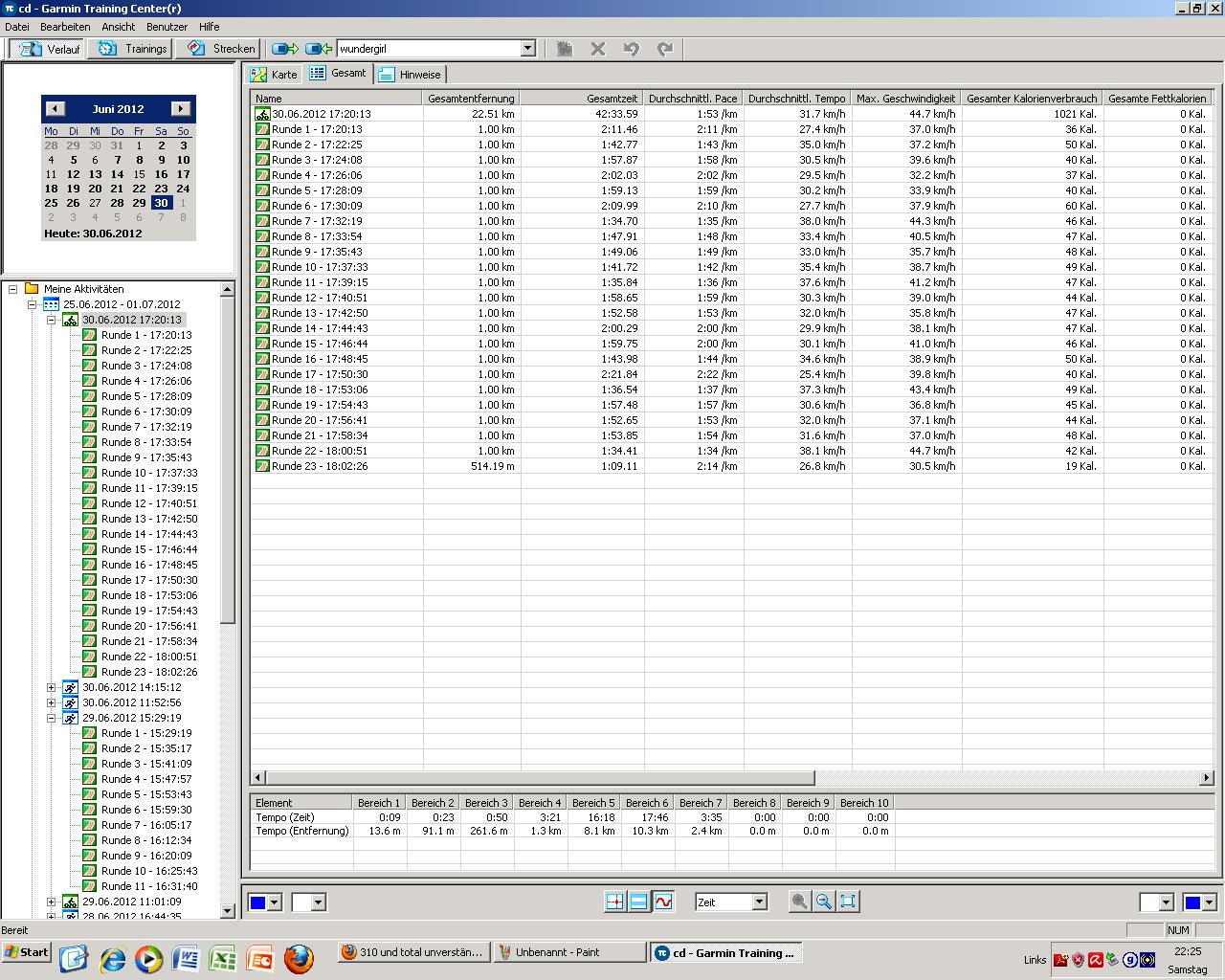Open the Ansicht menu
Image resolution: width=1225 pixels, height=980 pixels.
pyautogui.click(x=118, y=27)
